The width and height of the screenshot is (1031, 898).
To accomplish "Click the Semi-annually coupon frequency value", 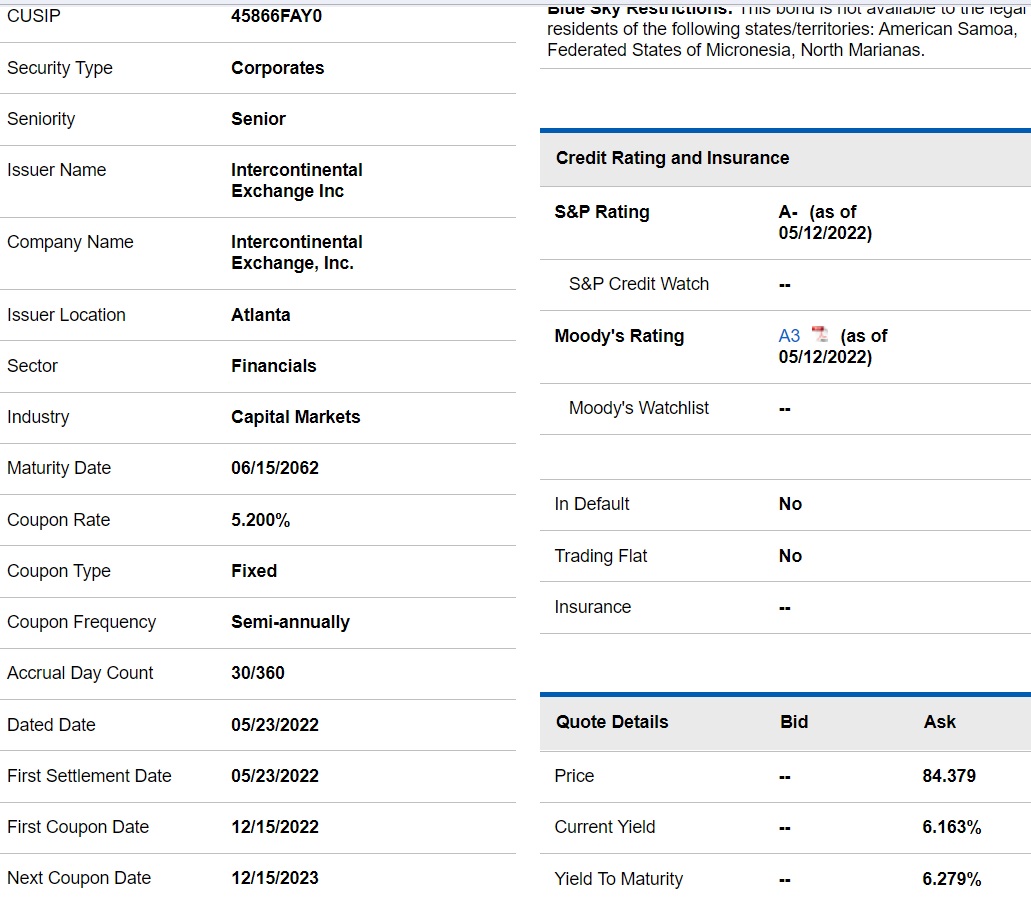I will pos(290,622).
